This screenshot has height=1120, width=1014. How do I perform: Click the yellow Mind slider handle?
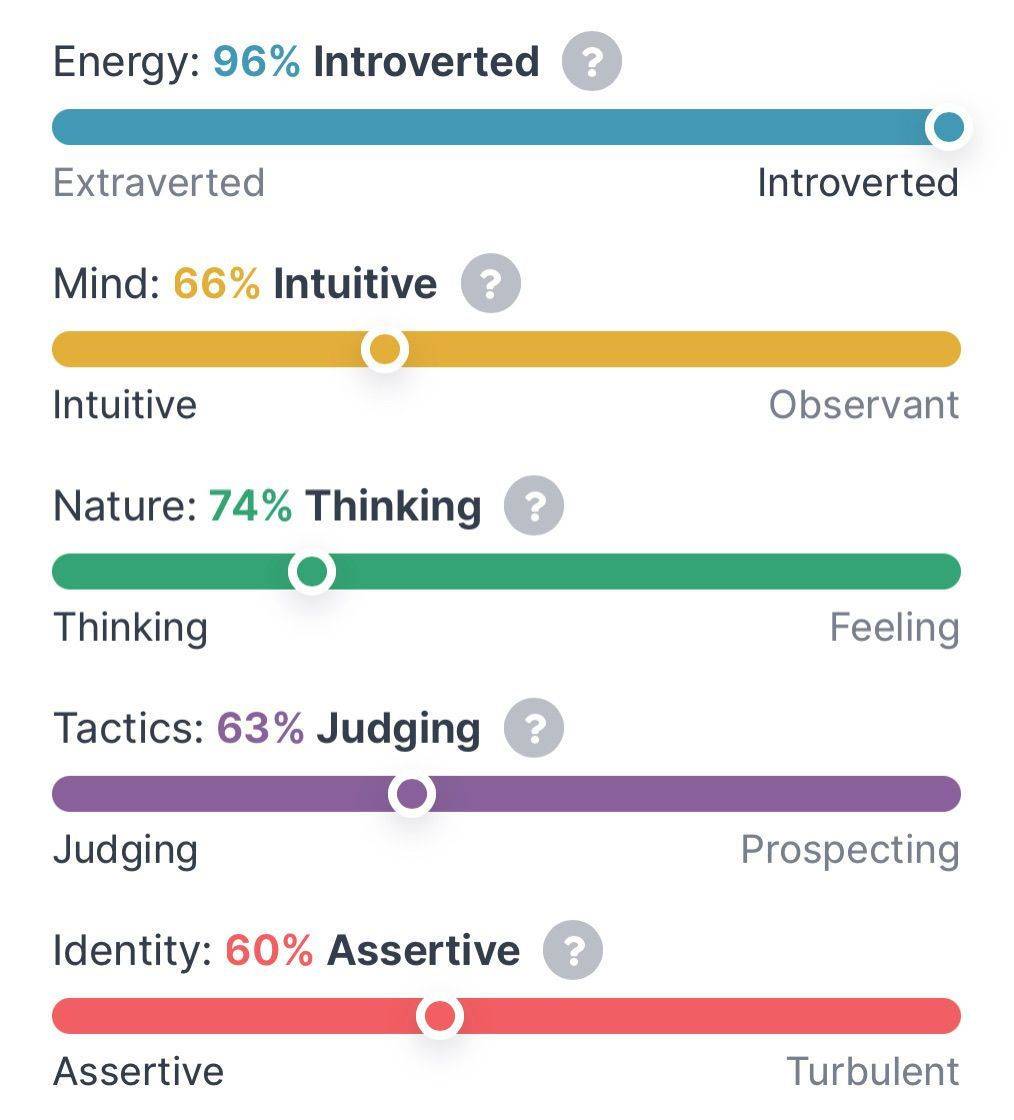pos(385,350)
